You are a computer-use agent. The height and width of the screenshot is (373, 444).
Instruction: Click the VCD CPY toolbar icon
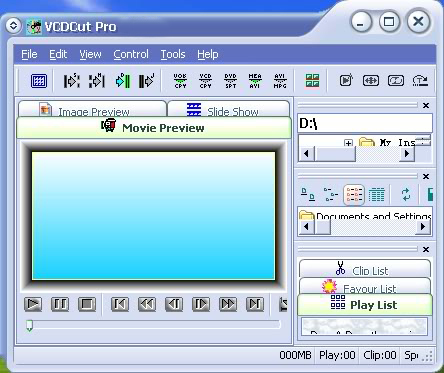(205, 81)
